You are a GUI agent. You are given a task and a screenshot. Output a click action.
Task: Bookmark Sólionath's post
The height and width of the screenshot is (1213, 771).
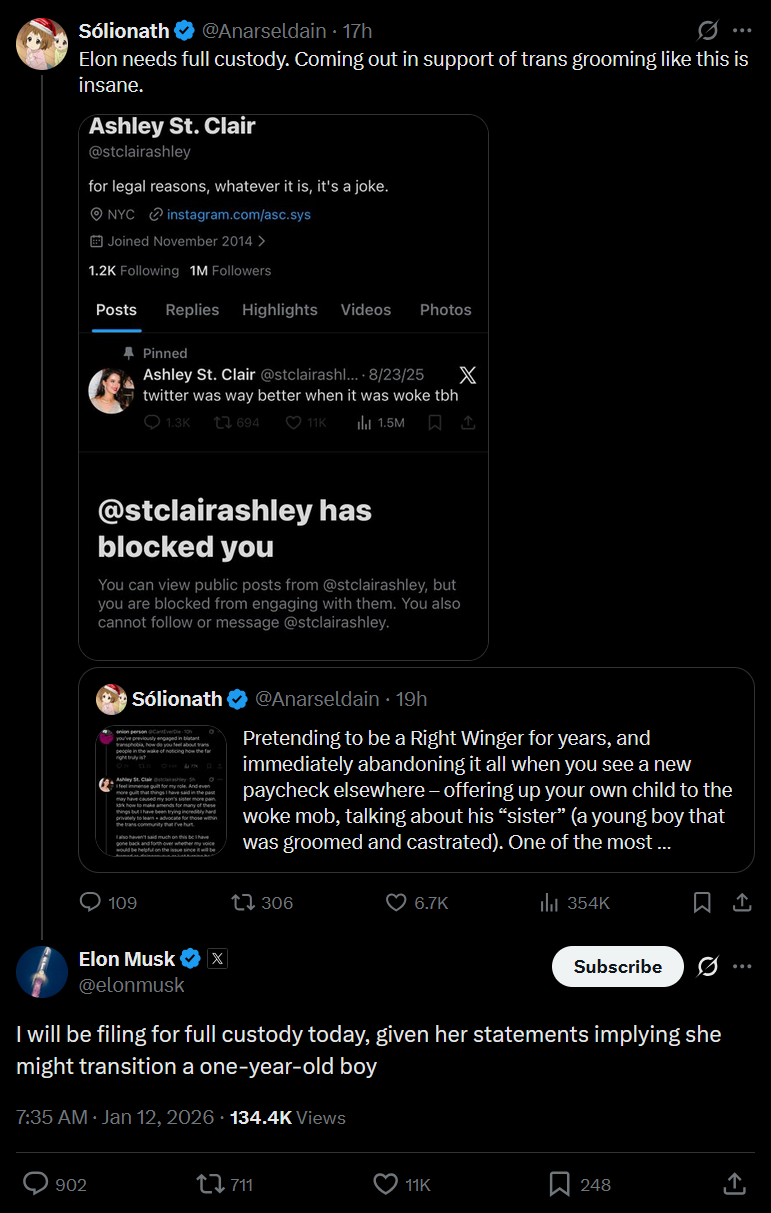[x=702, y=903]
